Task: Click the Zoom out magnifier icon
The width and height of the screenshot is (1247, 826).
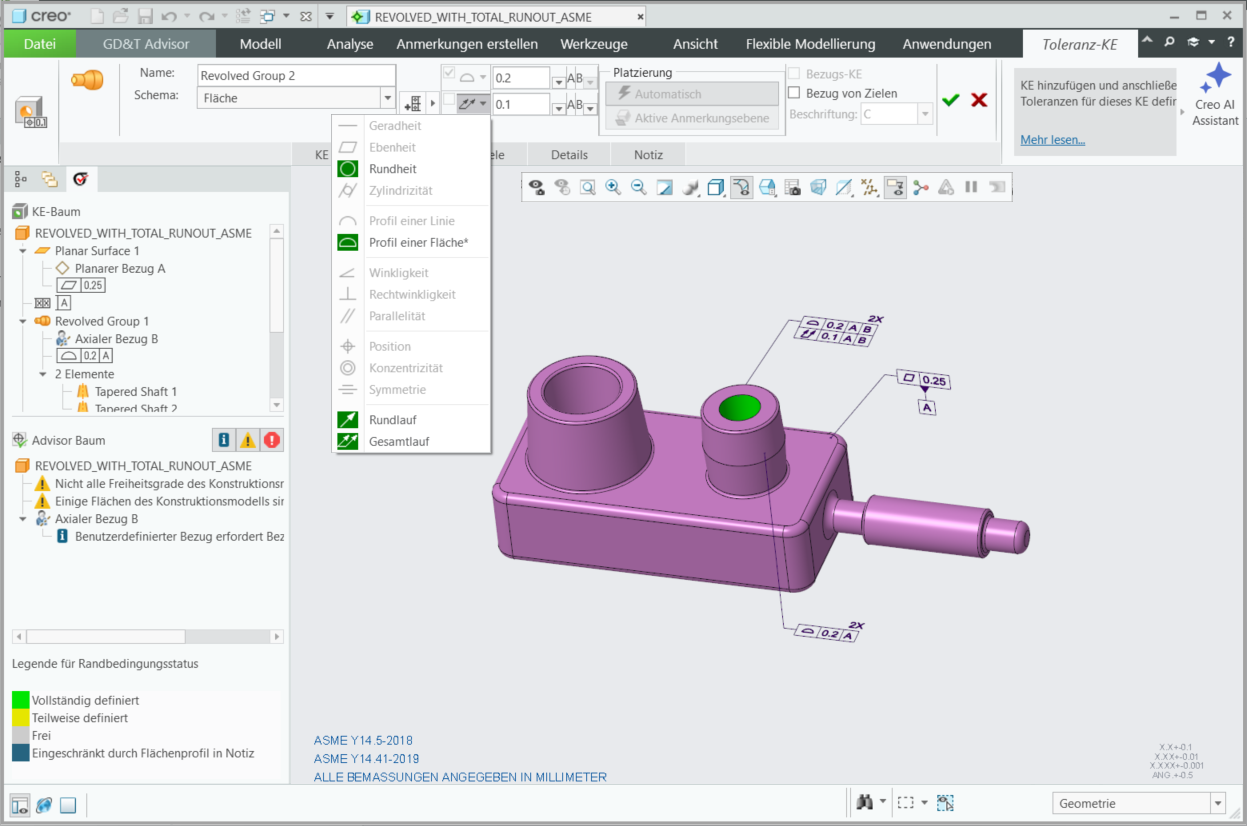Action: tap(638, 187)
